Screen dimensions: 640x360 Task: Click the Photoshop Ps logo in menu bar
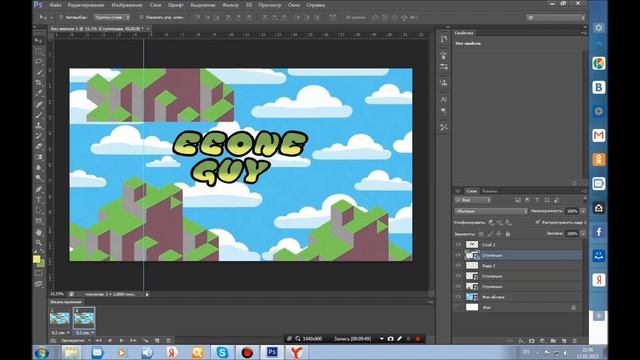tap(38, 5)
